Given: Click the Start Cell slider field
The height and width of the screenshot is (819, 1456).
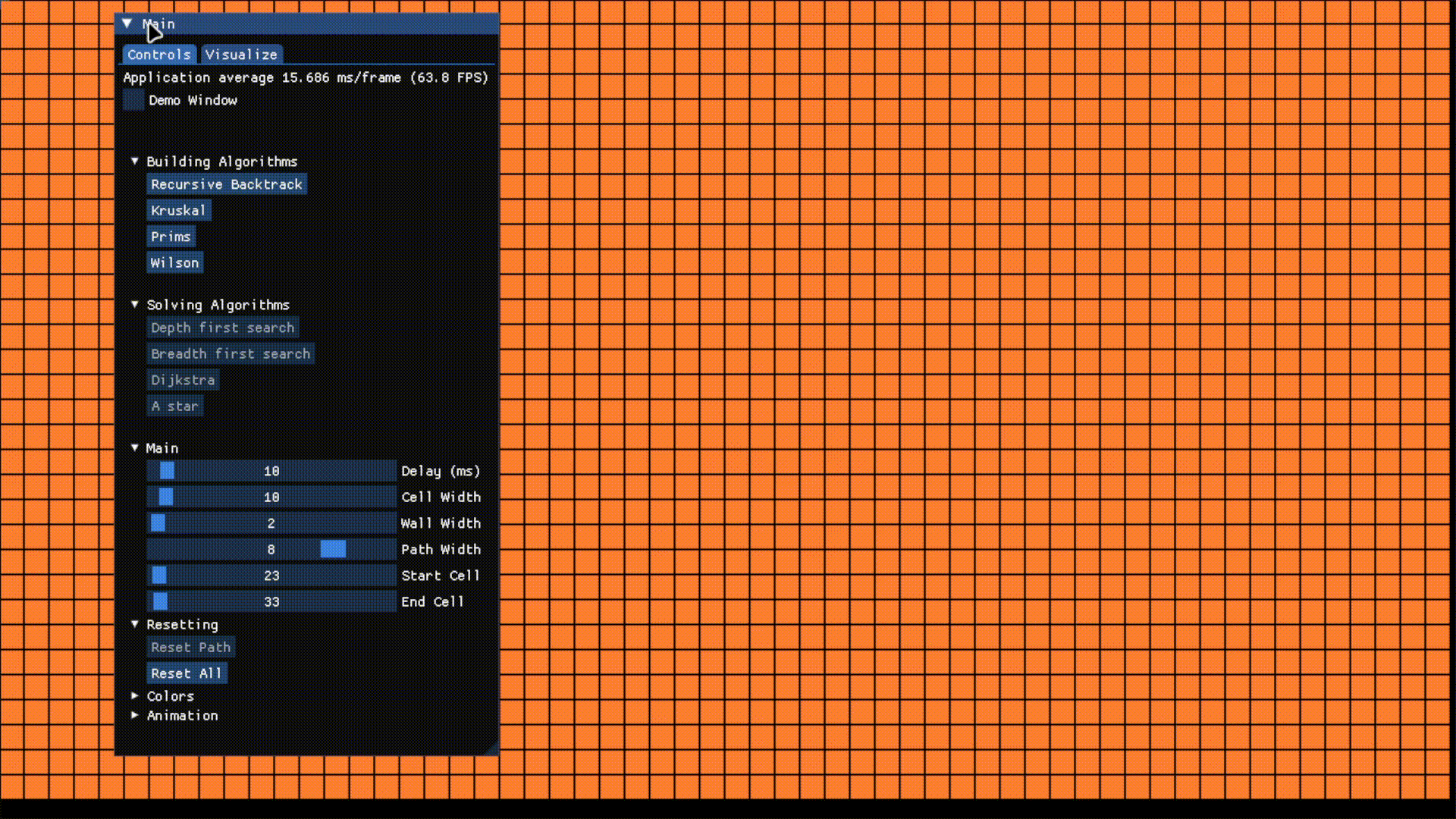Looking at the screenshot, I should click(x=271, y=576).
